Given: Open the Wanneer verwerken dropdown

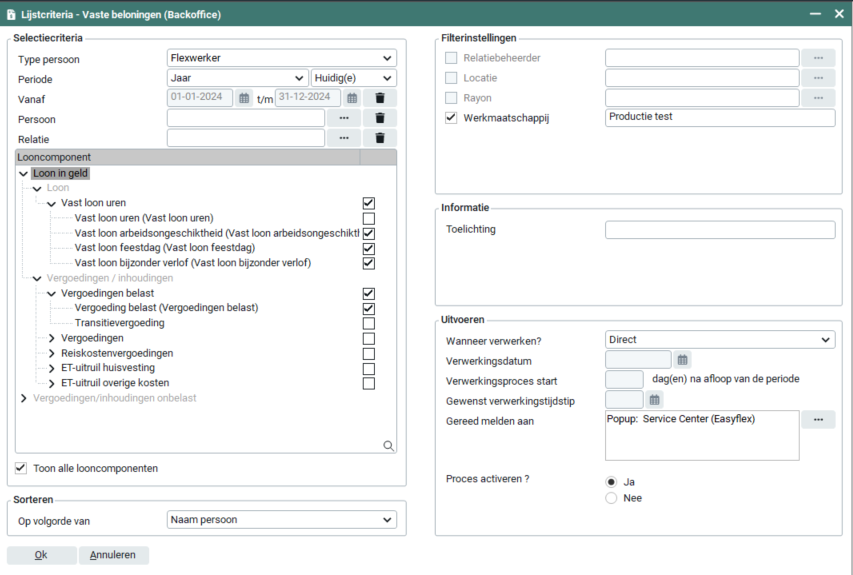Looking at the screenshot, I should click(x=720, y=340).
